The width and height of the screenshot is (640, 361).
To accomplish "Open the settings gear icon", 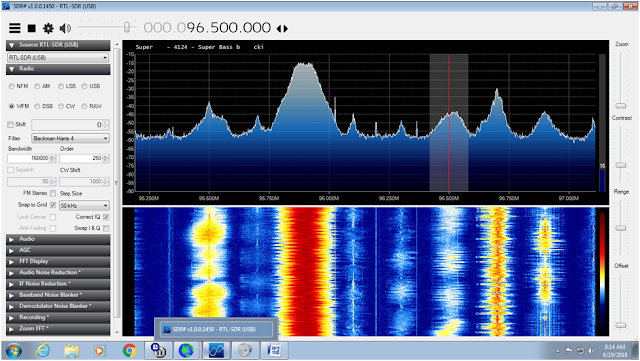I will pos(48,28).
